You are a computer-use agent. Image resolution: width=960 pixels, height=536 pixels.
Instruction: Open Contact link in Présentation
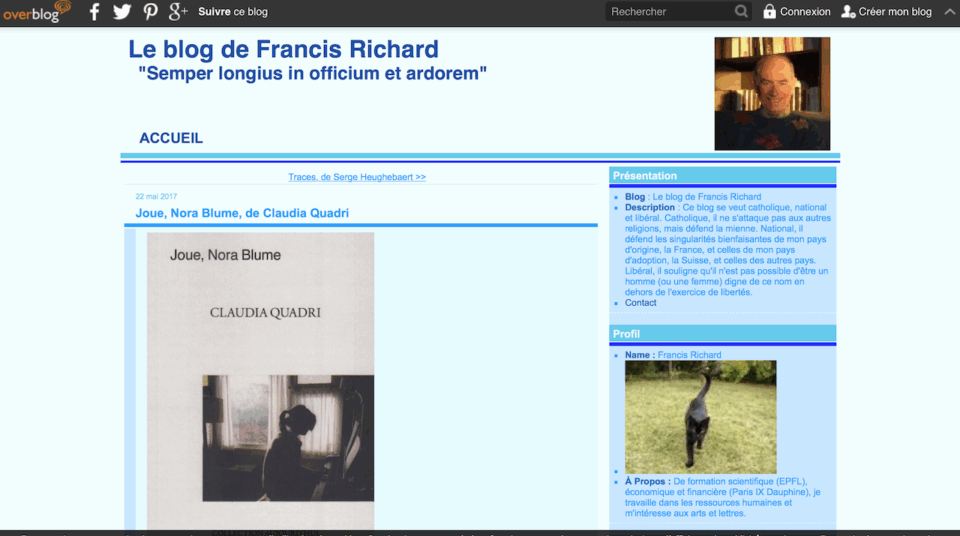pos(641,303)
